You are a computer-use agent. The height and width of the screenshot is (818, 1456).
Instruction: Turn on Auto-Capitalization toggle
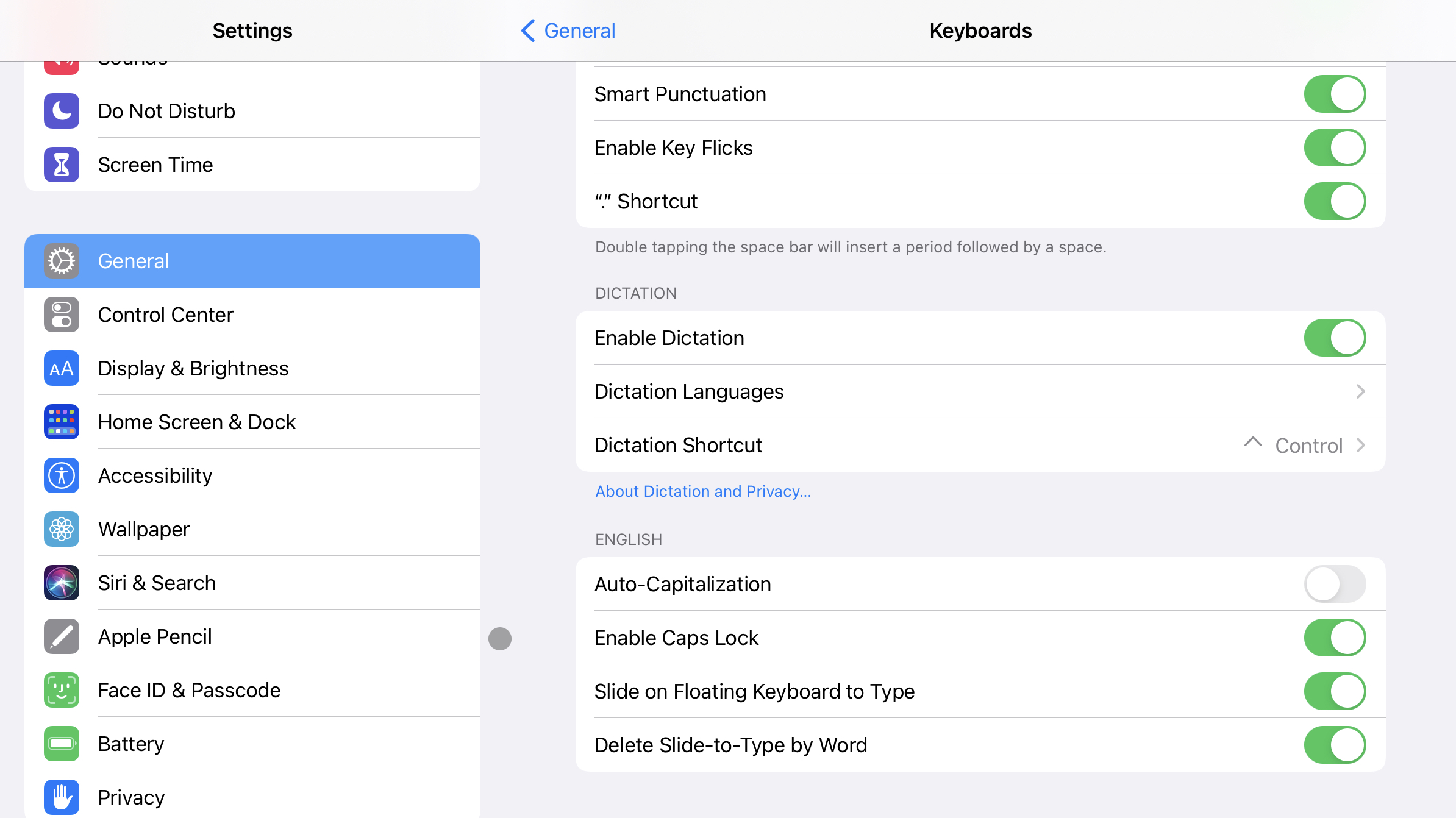coord(1334,584)
